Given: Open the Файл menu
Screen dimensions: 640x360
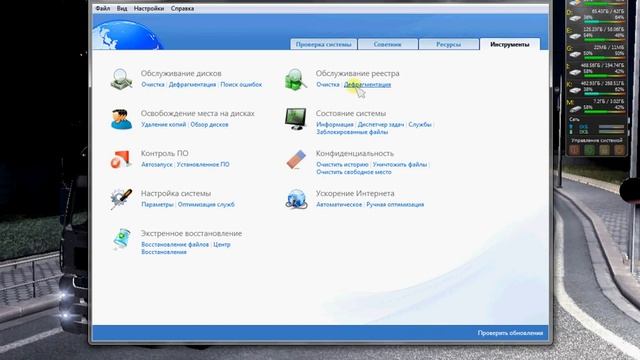Looking at the screenshot, I should point(102,8).
